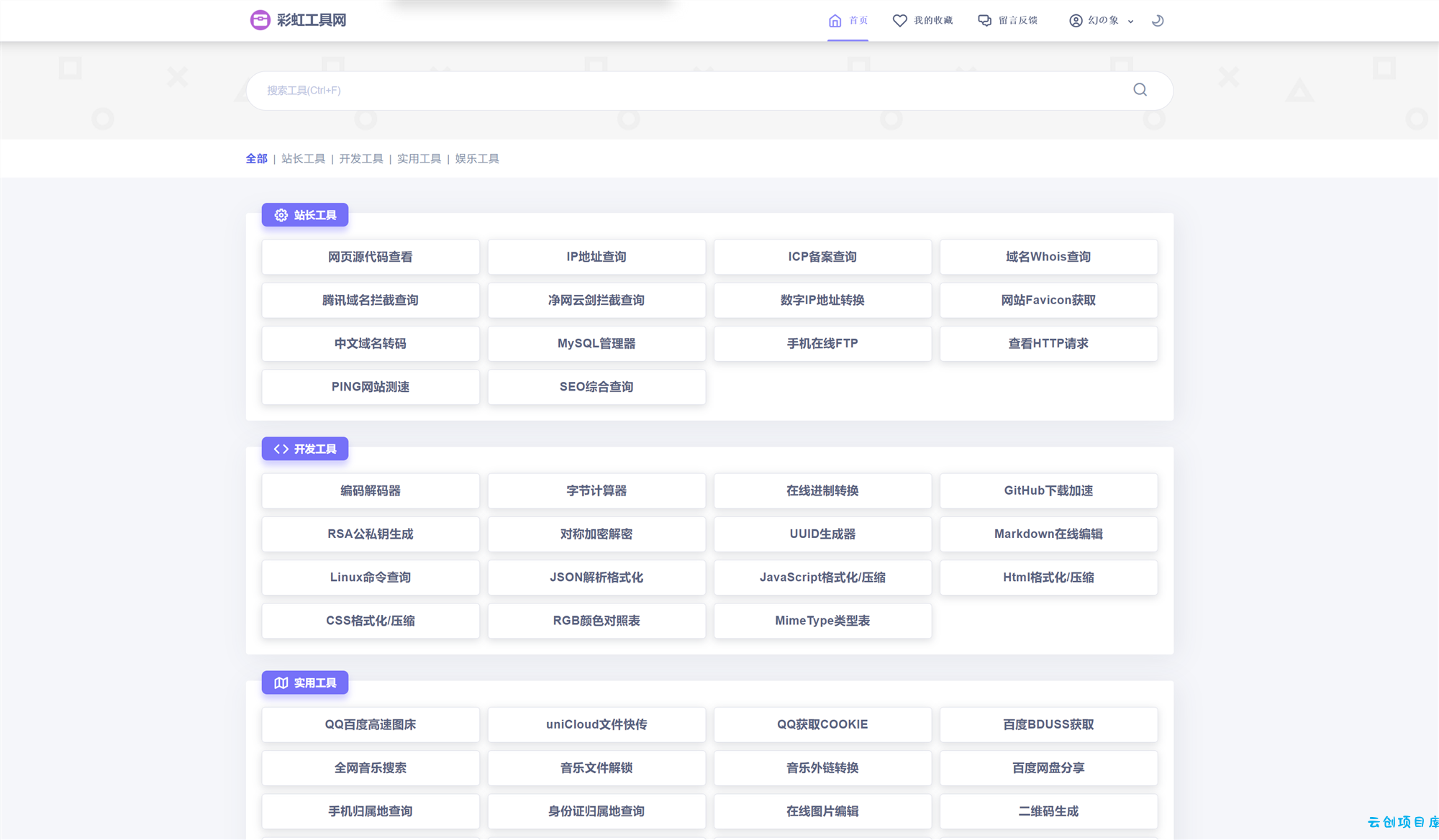Click the home icon beside 首页
The height and width of the screenshot is (840, 1439).
pyautogui.click(x=835, y=21)
